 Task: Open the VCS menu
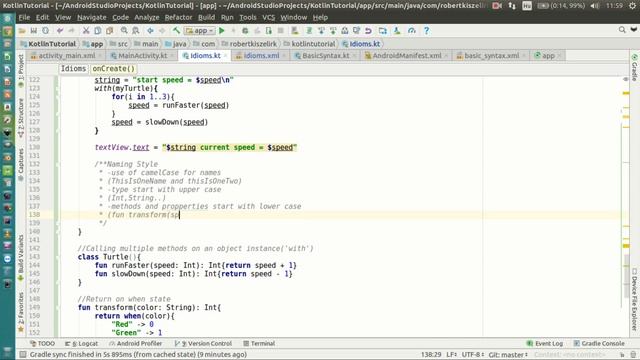(268, 18)
